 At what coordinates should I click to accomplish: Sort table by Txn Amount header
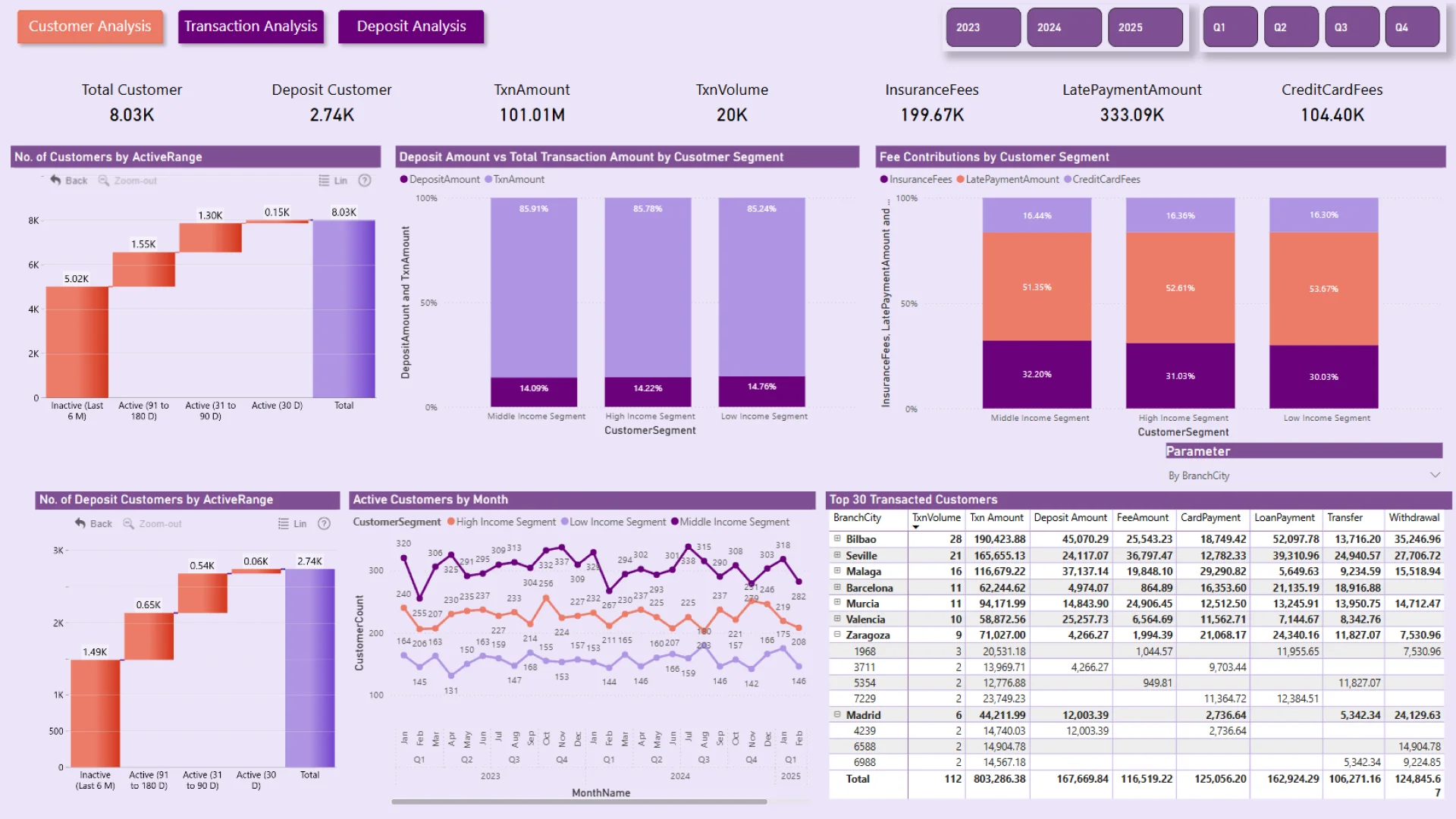996,517
